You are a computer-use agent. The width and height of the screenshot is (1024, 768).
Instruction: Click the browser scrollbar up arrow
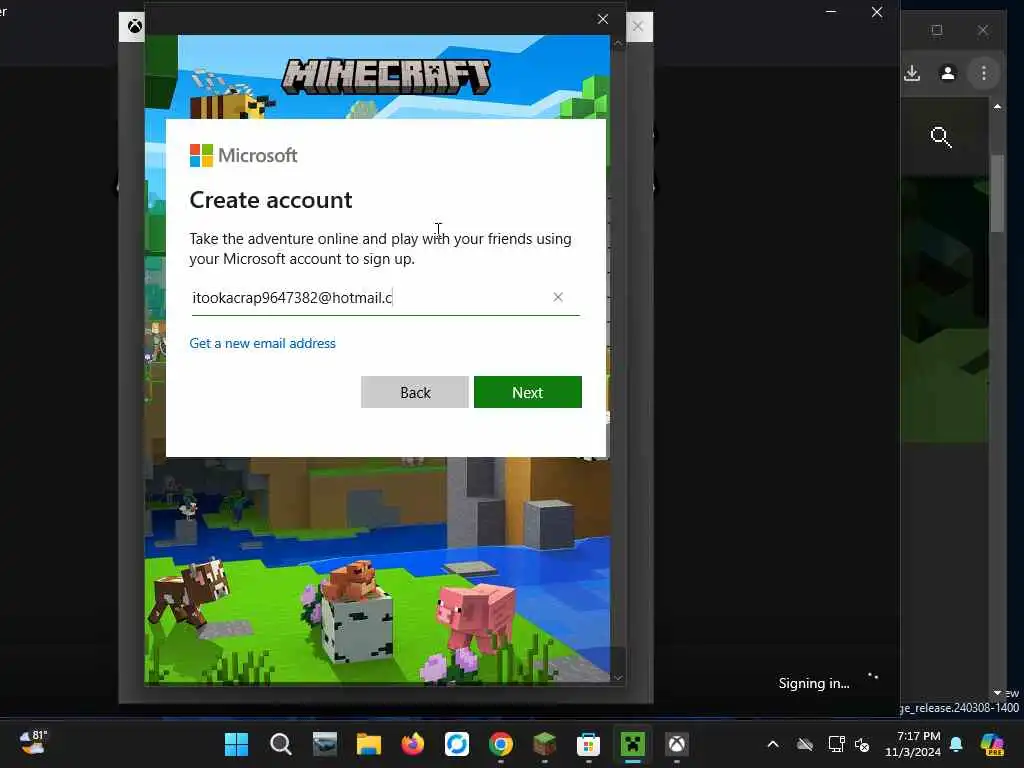997,106
